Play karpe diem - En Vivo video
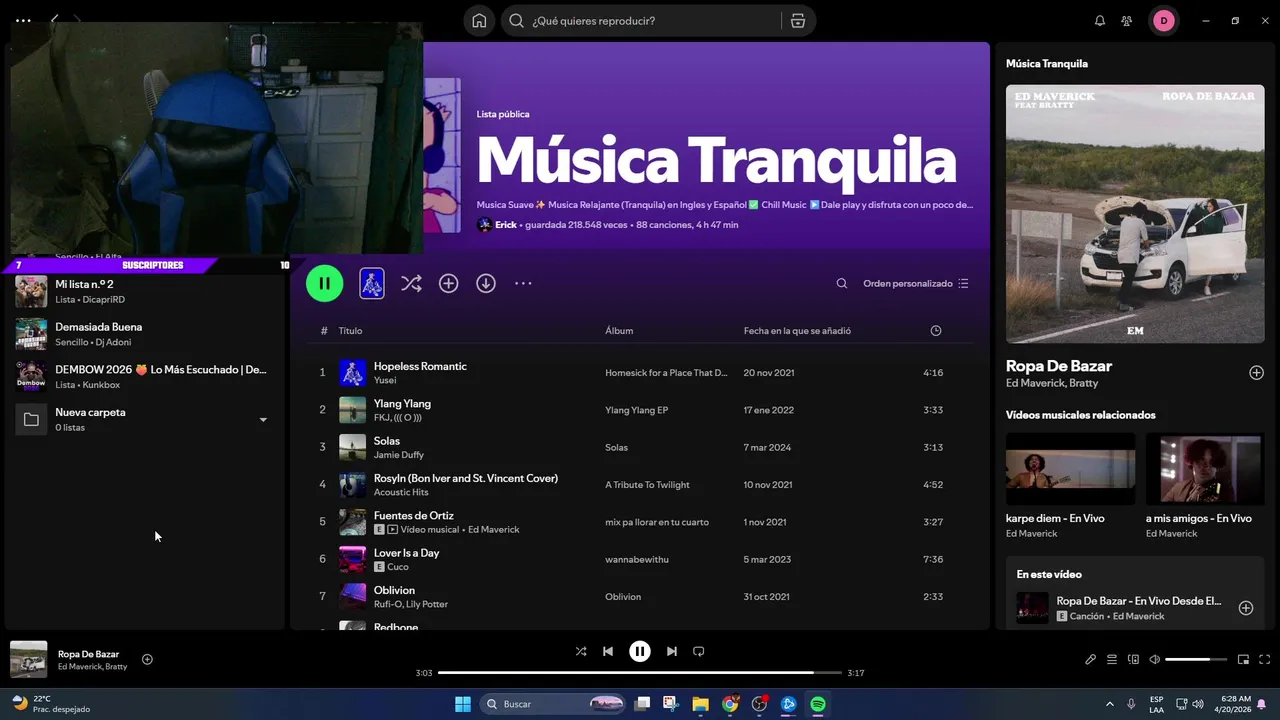Screen dimensions: 1280x720 tap(1070, 469)
